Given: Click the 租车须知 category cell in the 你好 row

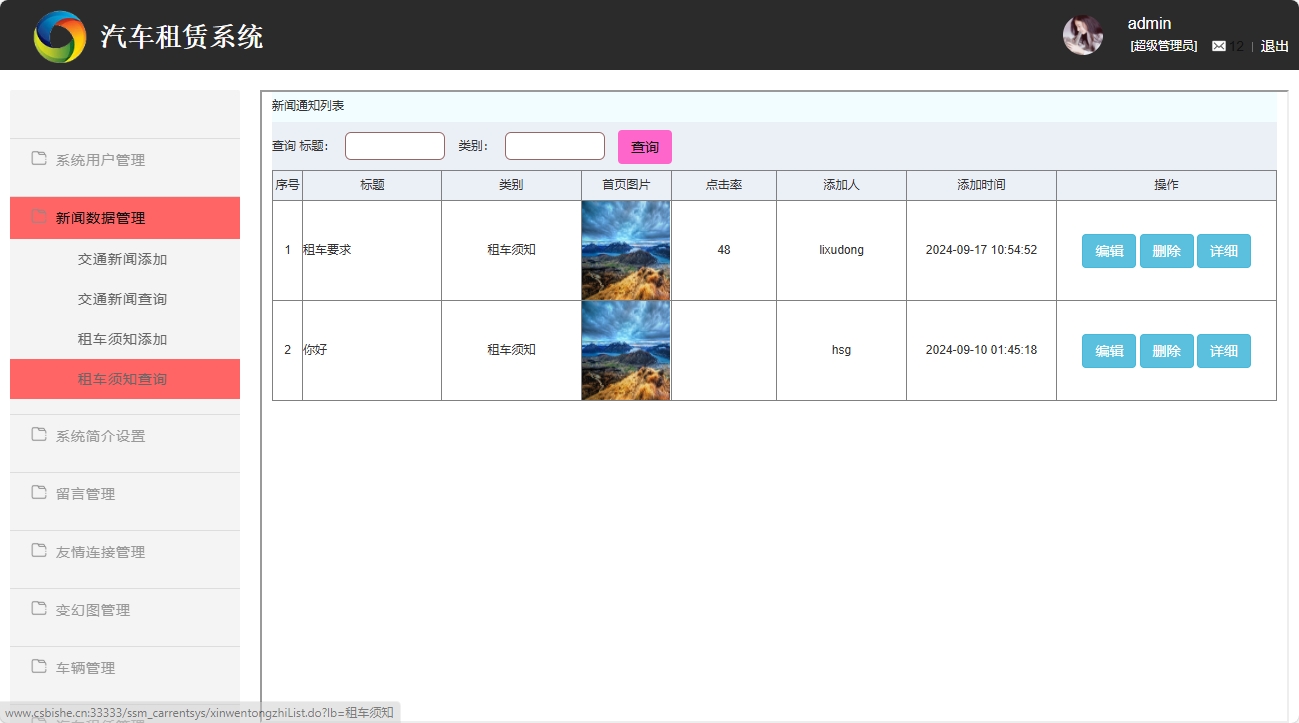Looking at the screenshot, I should (x=511, y=350).
